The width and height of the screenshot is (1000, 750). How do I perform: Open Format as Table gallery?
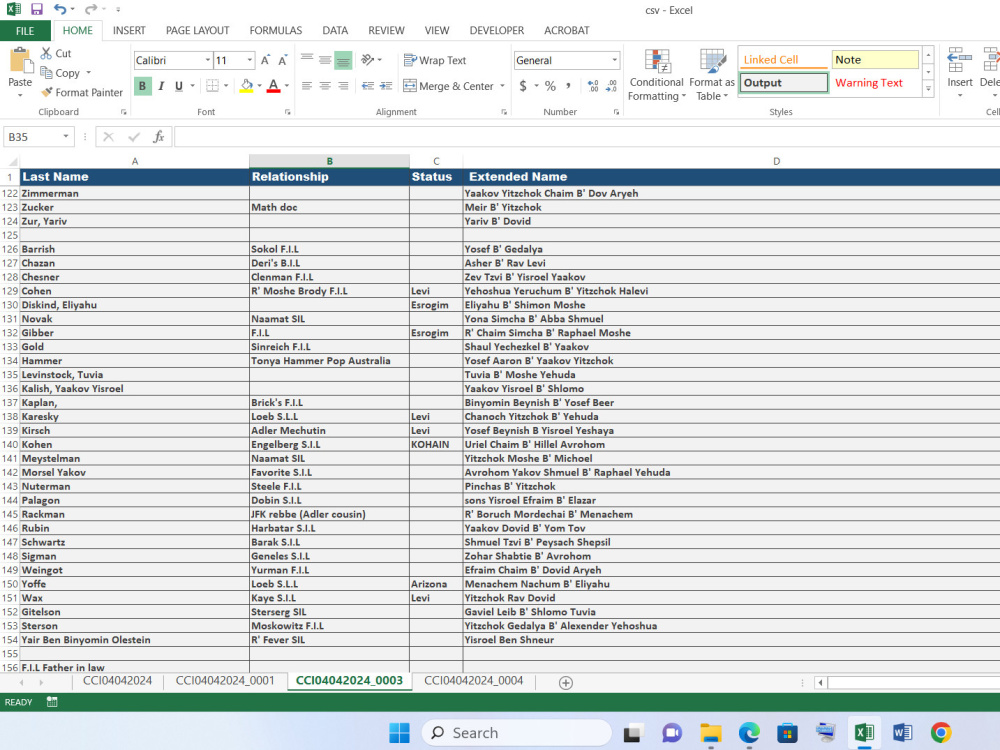(712, 75)
